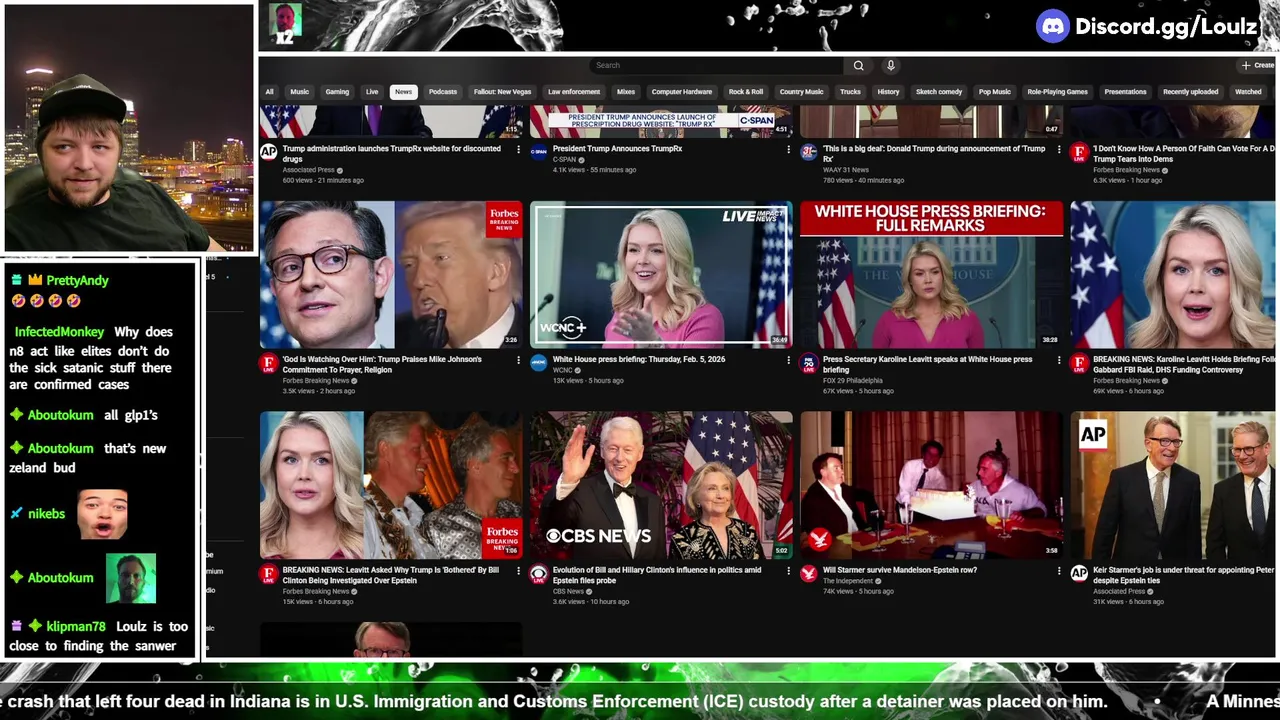
Task: Open White House Press Briefing Full Remarks thumbnail
Action: pos(931,275)
